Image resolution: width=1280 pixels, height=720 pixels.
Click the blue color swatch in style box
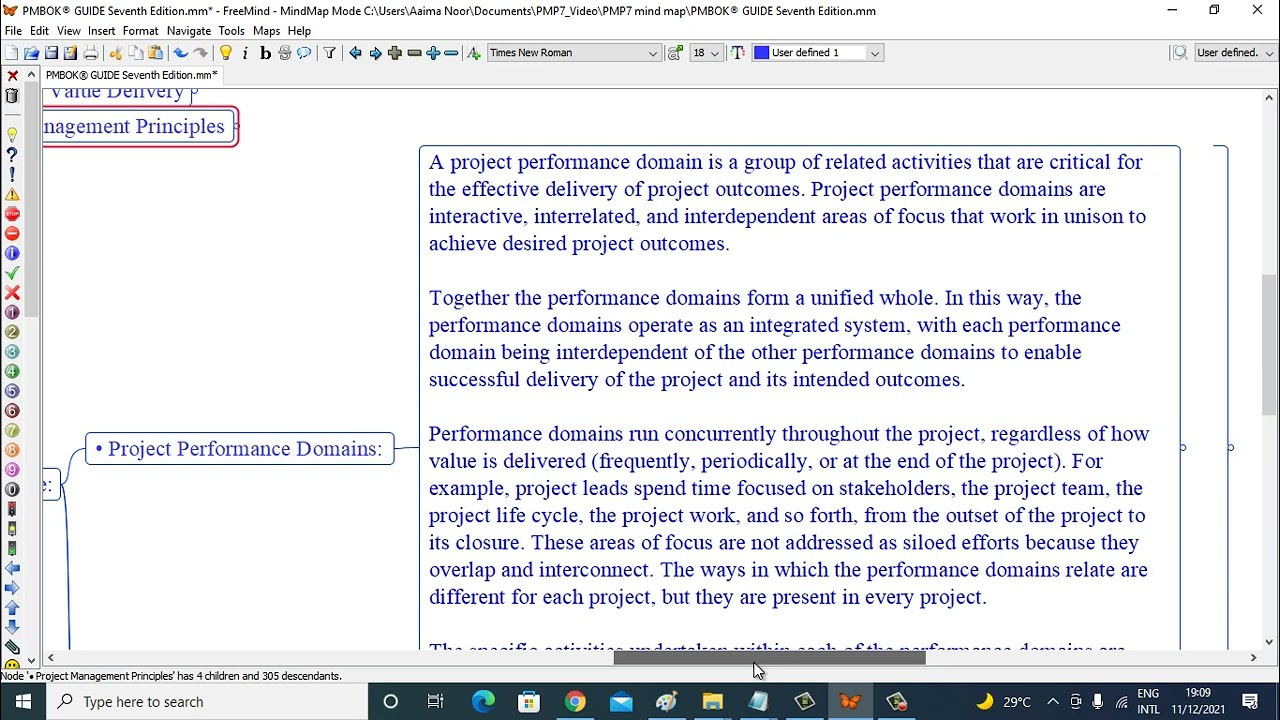coord(762,53)
